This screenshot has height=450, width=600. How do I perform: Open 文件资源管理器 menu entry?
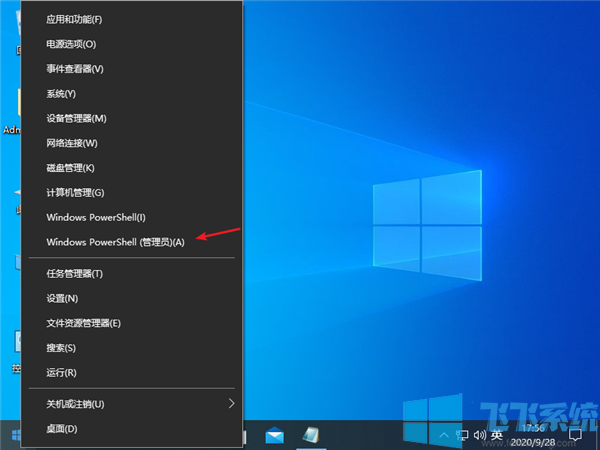(x=83, y=323)
